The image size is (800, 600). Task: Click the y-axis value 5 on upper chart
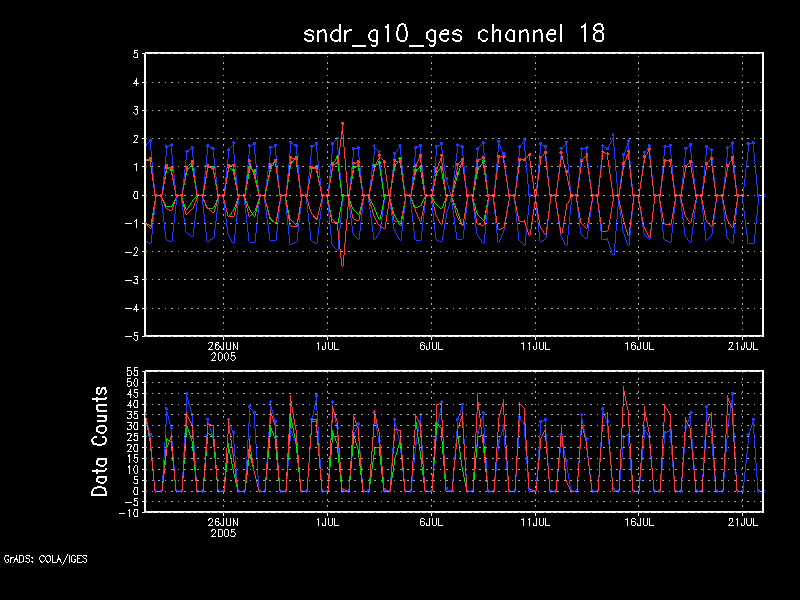pos(134,54)
